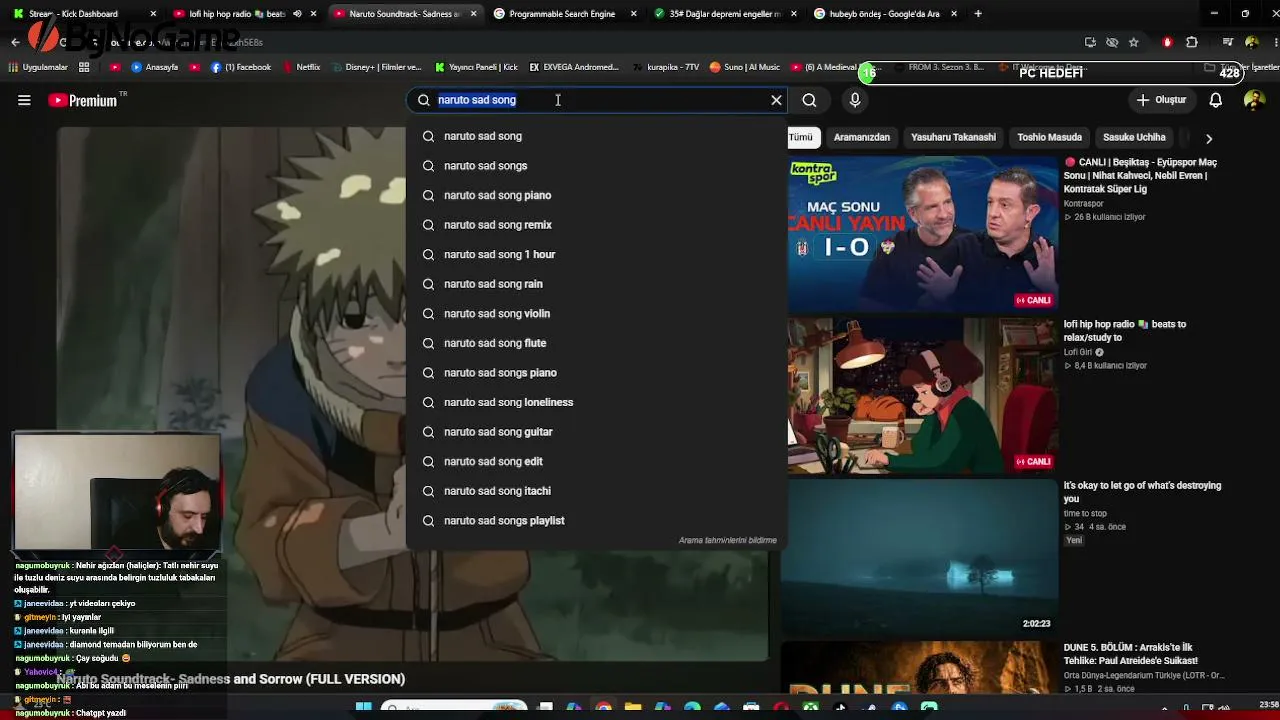Image resolution: width=1280 pixels, height=720 pixels.
Task: Select the Tümü filter chip
Action: (x=802, y=137)
